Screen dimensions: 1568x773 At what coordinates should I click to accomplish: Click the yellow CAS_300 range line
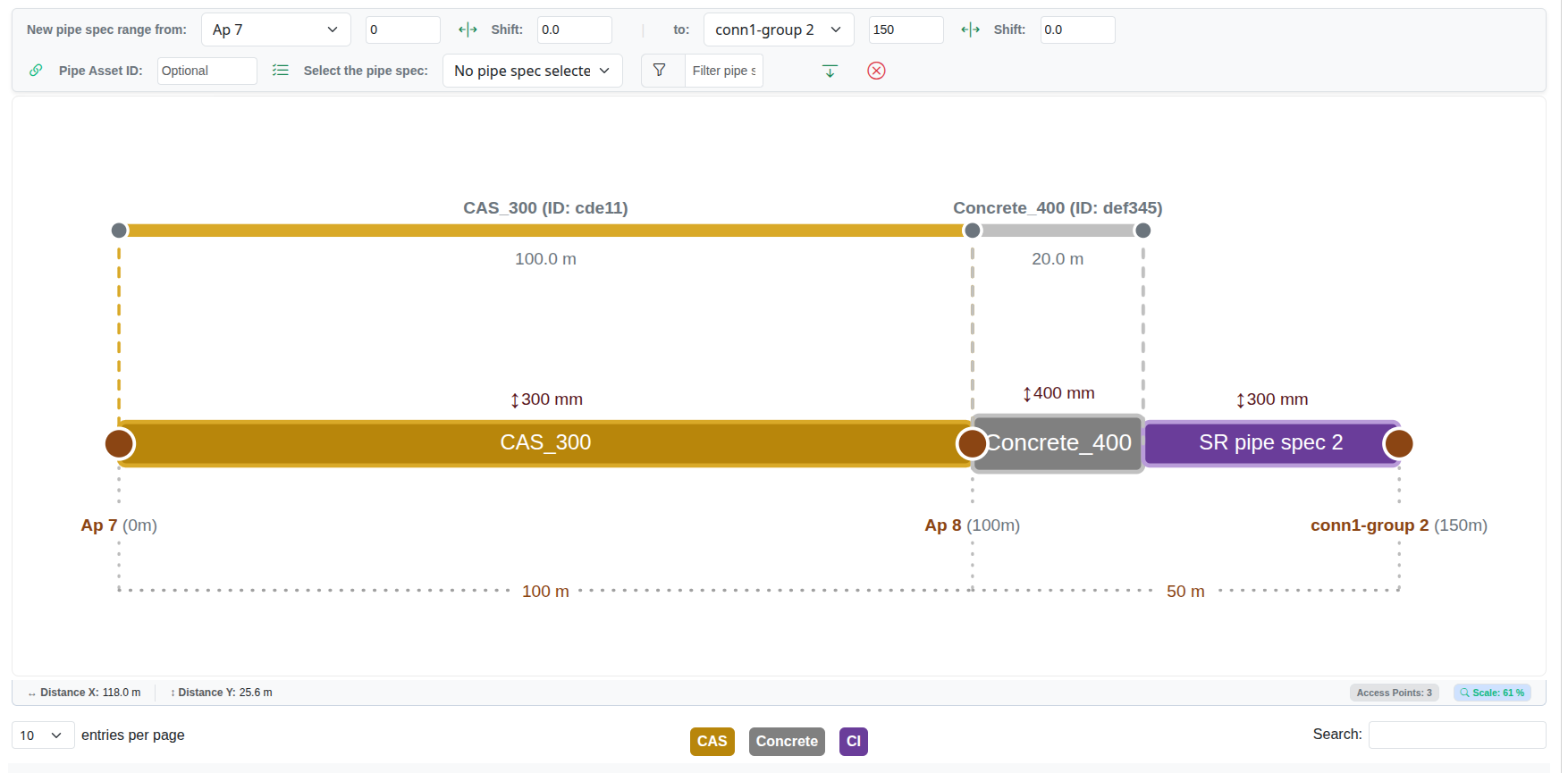click(x=545, y=231)
